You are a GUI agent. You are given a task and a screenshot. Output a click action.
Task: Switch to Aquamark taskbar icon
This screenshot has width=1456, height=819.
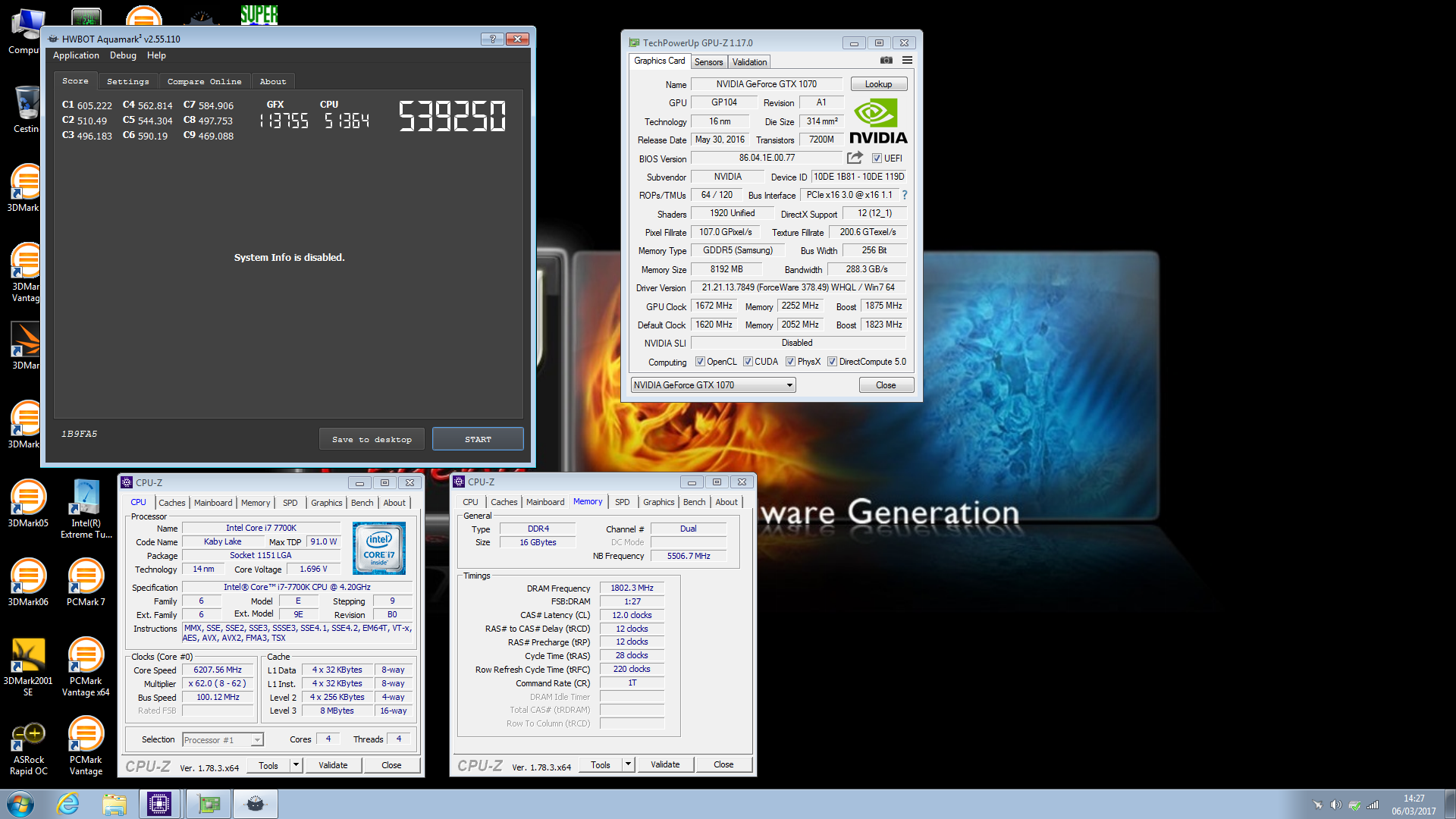click(x=256, y=804)
